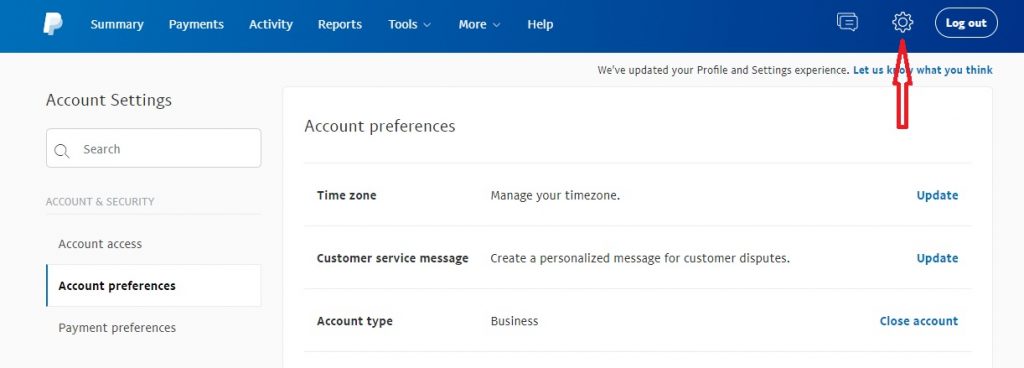Follow the 'Let us know what you think' link
The height and width of the screenshot is (368, 1024).
click(x=922, y=70)
